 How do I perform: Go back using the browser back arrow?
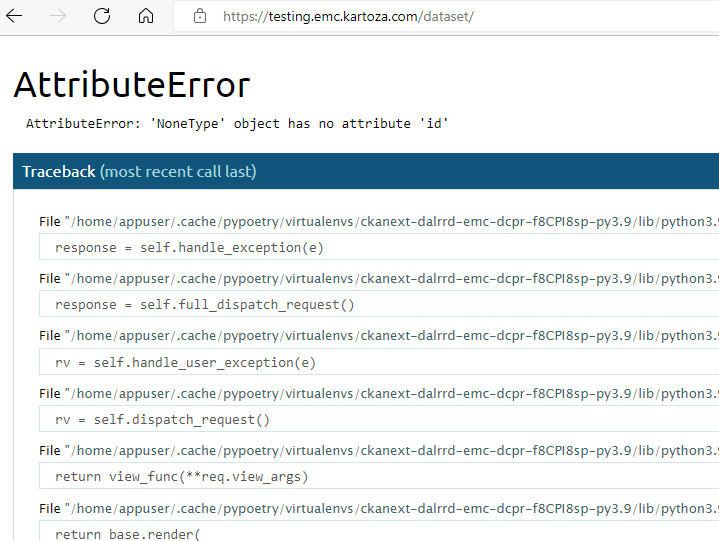point(14,17)
